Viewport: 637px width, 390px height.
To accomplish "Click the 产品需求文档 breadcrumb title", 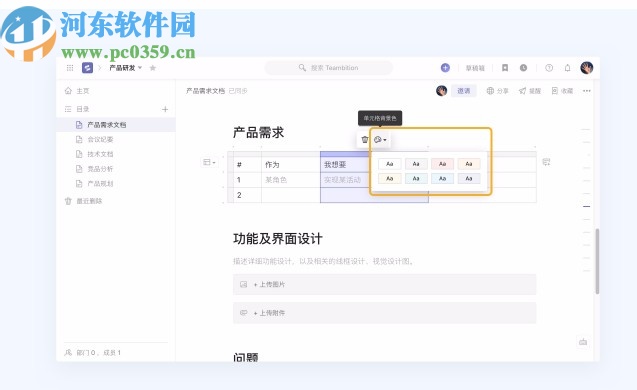I will pos(205,91).
